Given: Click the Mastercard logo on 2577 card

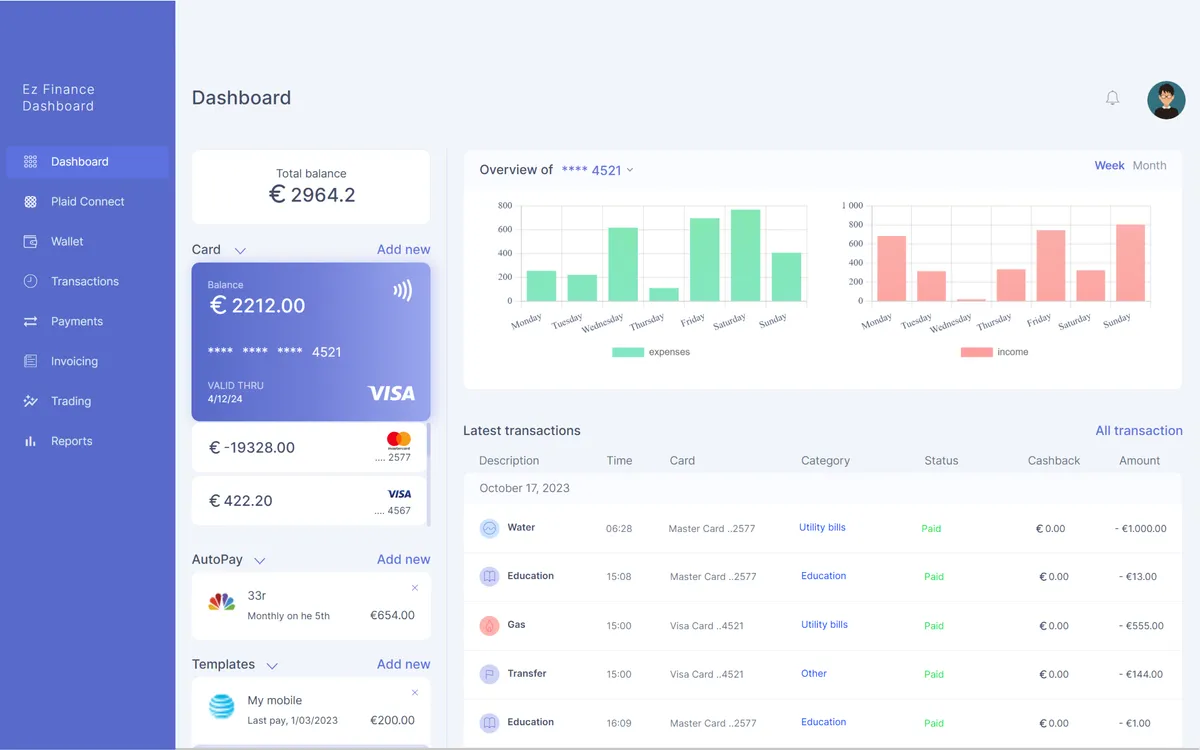Looking at the screenshot, I should pyautogui.click(x=399, y=440).
